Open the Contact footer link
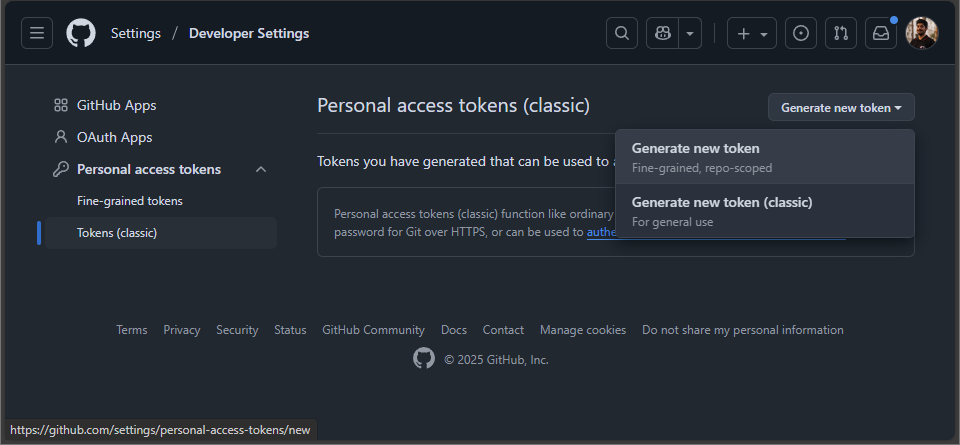960x445 pixels. pyautogui.click(x=503, y=330)
